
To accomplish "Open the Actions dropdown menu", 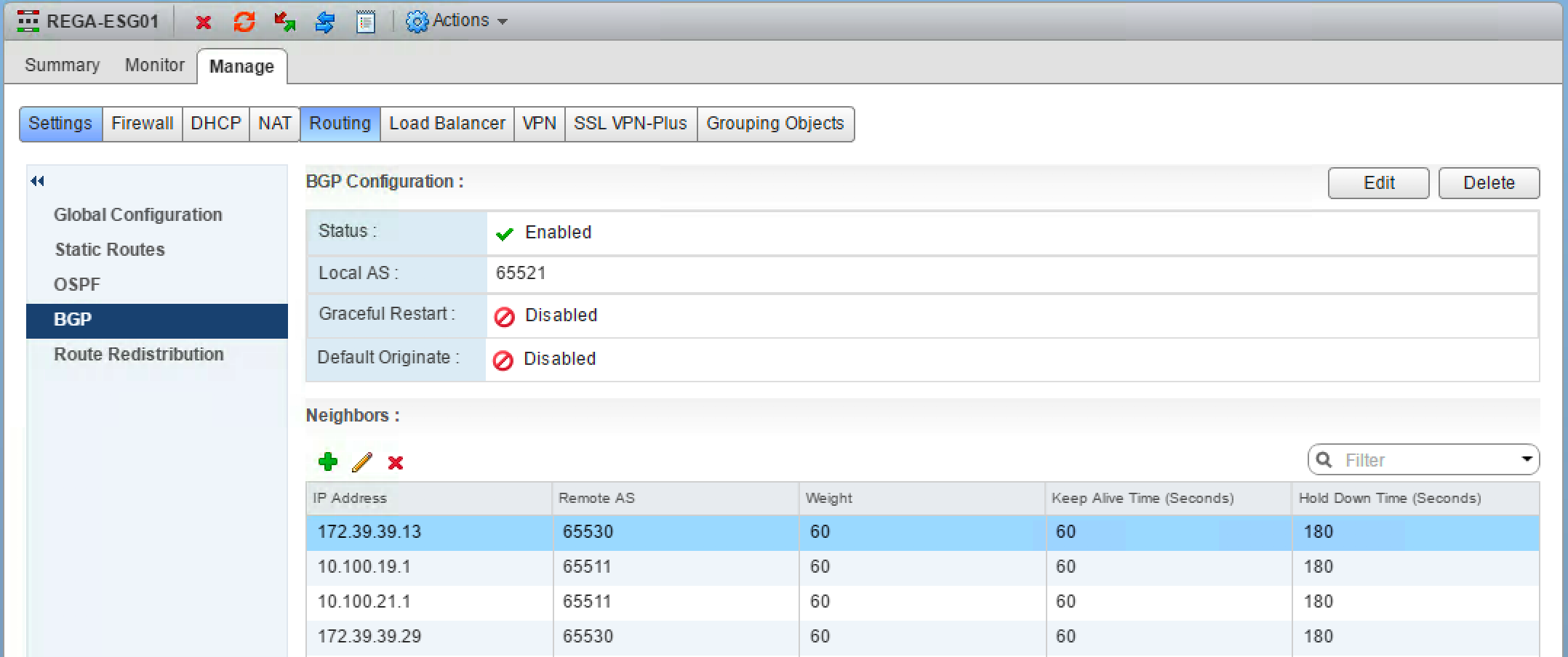I will [457, 21].
